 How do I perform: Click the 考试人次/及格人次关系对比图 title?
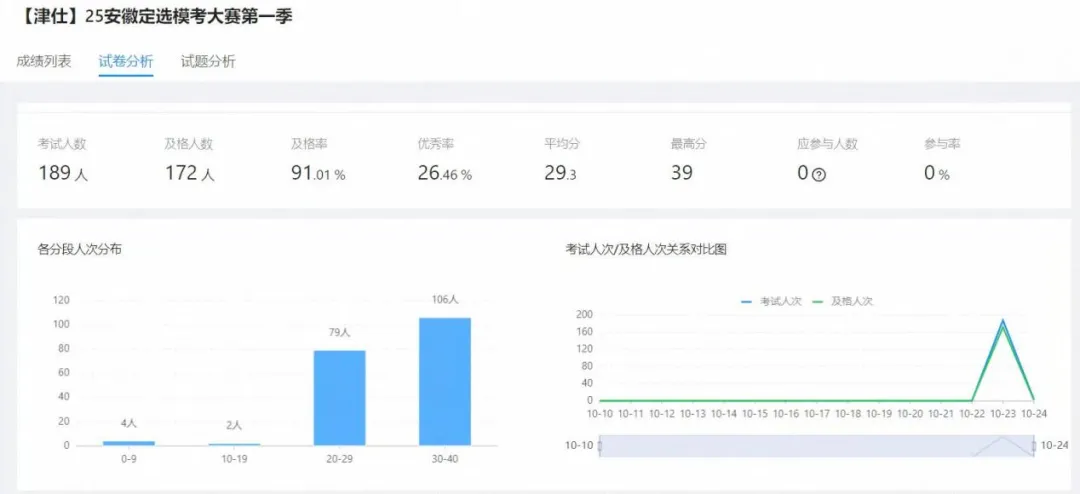point(646,249)
